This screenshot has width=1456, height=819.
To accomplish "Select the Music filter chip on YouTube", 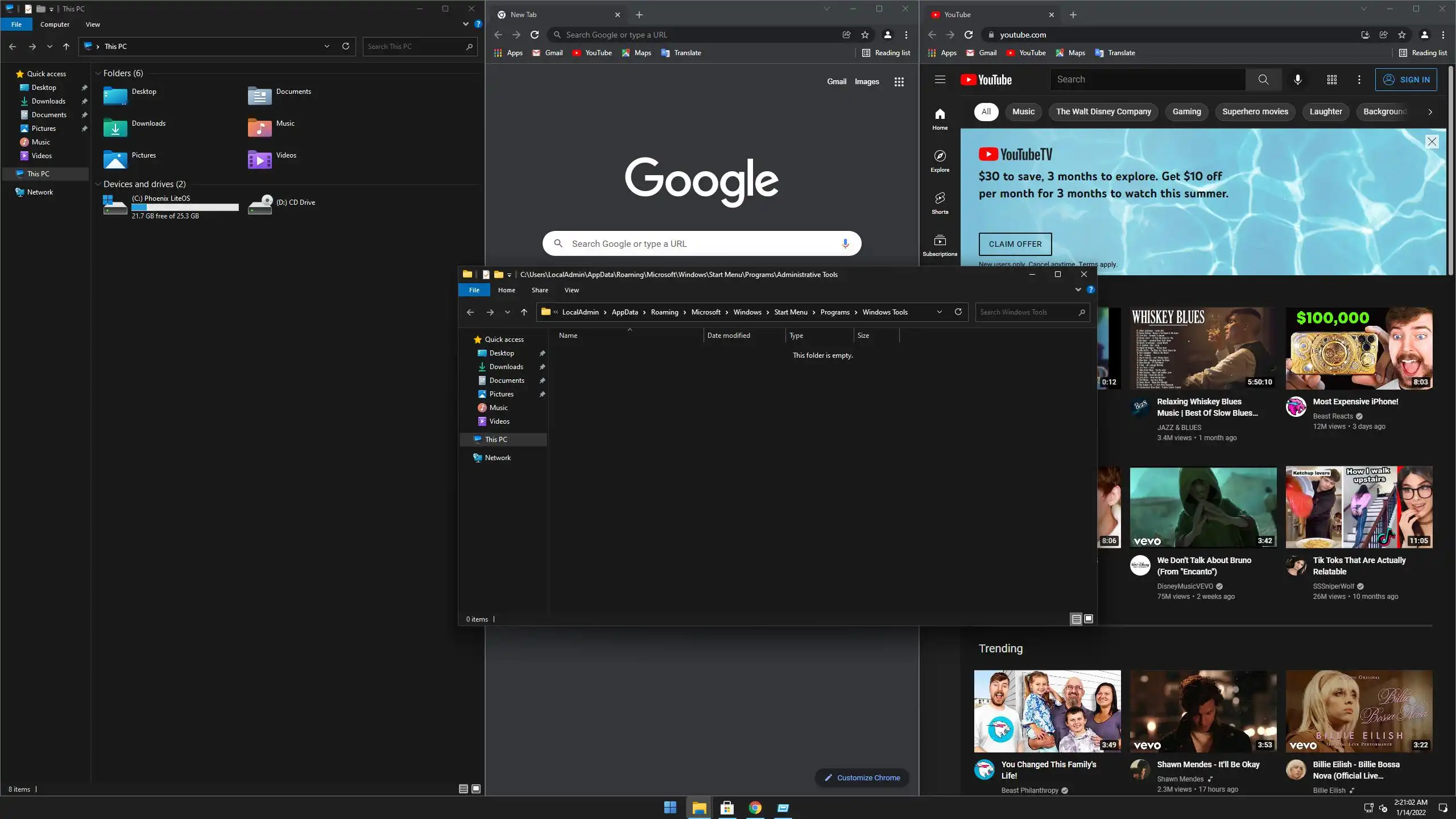I will pyautogui.click(x=1023, y=111).
